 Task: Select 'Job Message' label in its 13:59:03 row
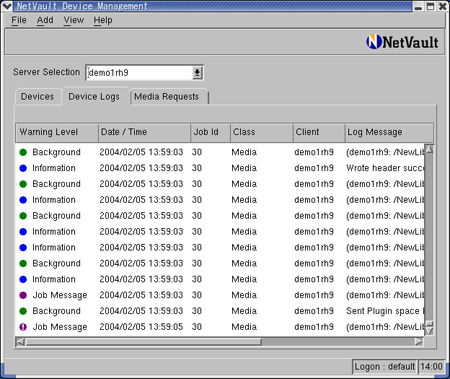[60, 295]
